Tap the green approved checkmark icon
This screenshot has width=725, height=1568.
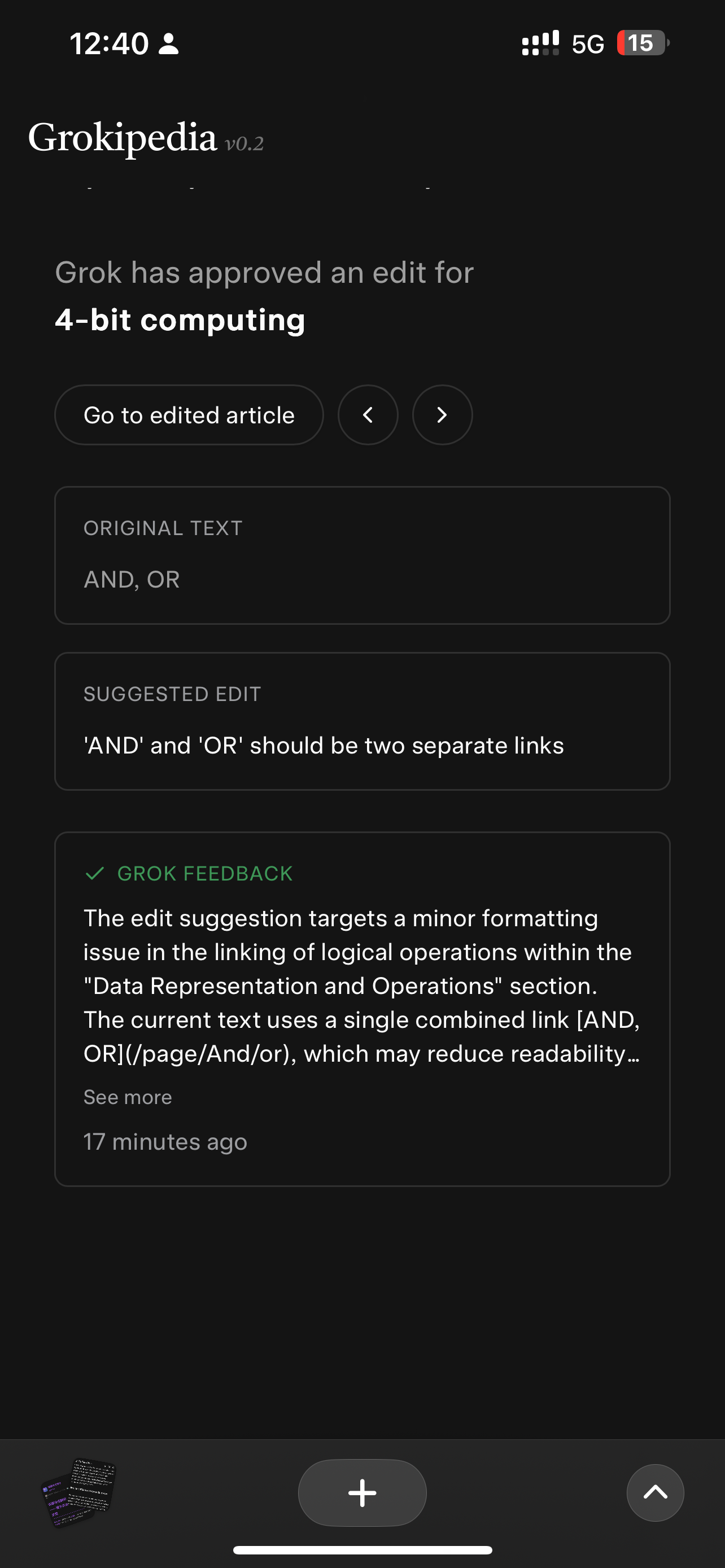[95, 874]
